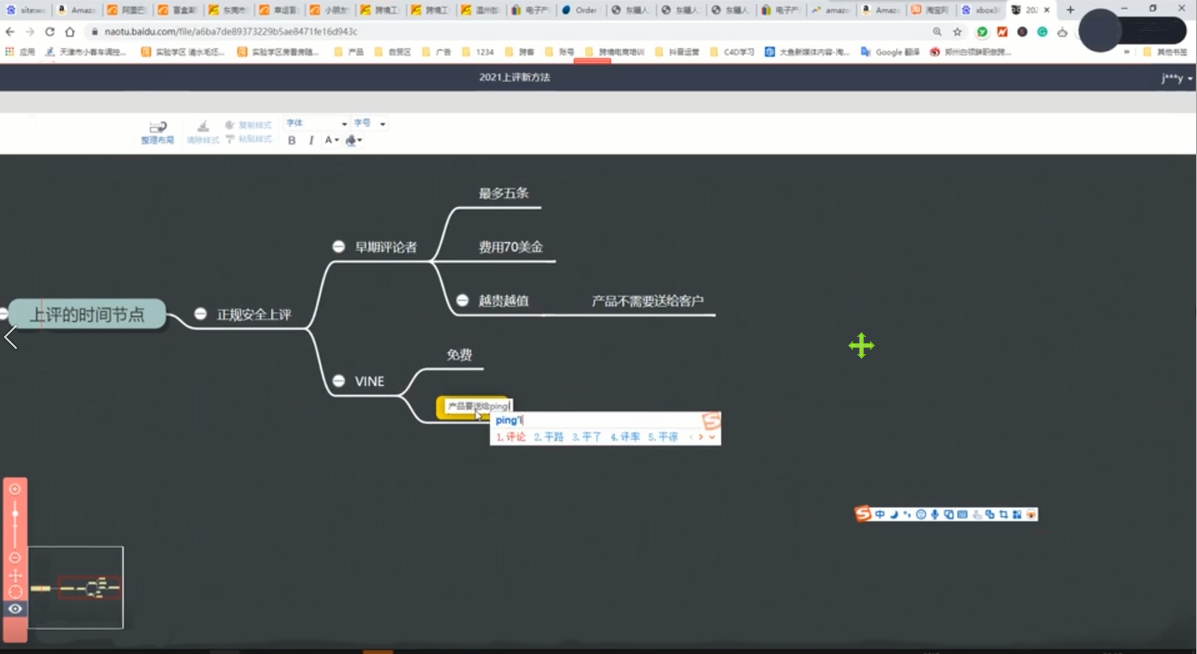Click the locate root node icon
This screenshot has height=654, width=1197.
[15, 592]
